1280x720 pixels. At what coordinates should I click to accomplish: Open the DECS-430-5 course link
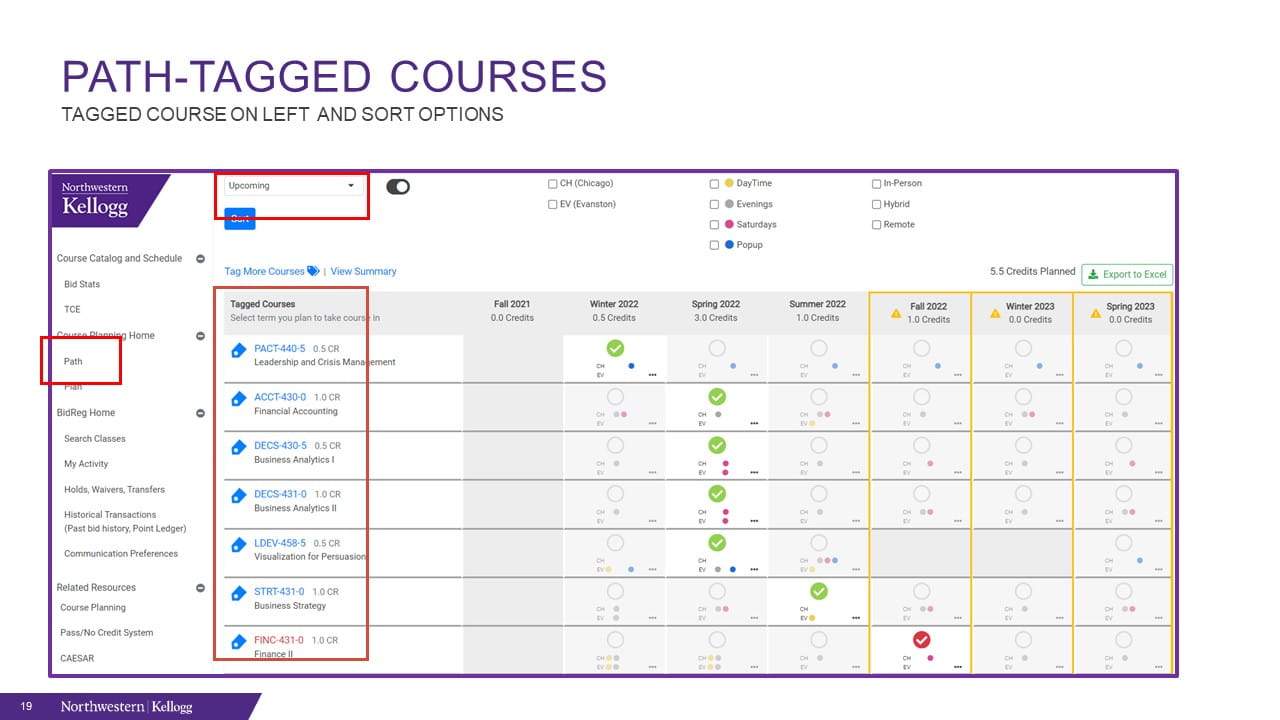(280, 445)
